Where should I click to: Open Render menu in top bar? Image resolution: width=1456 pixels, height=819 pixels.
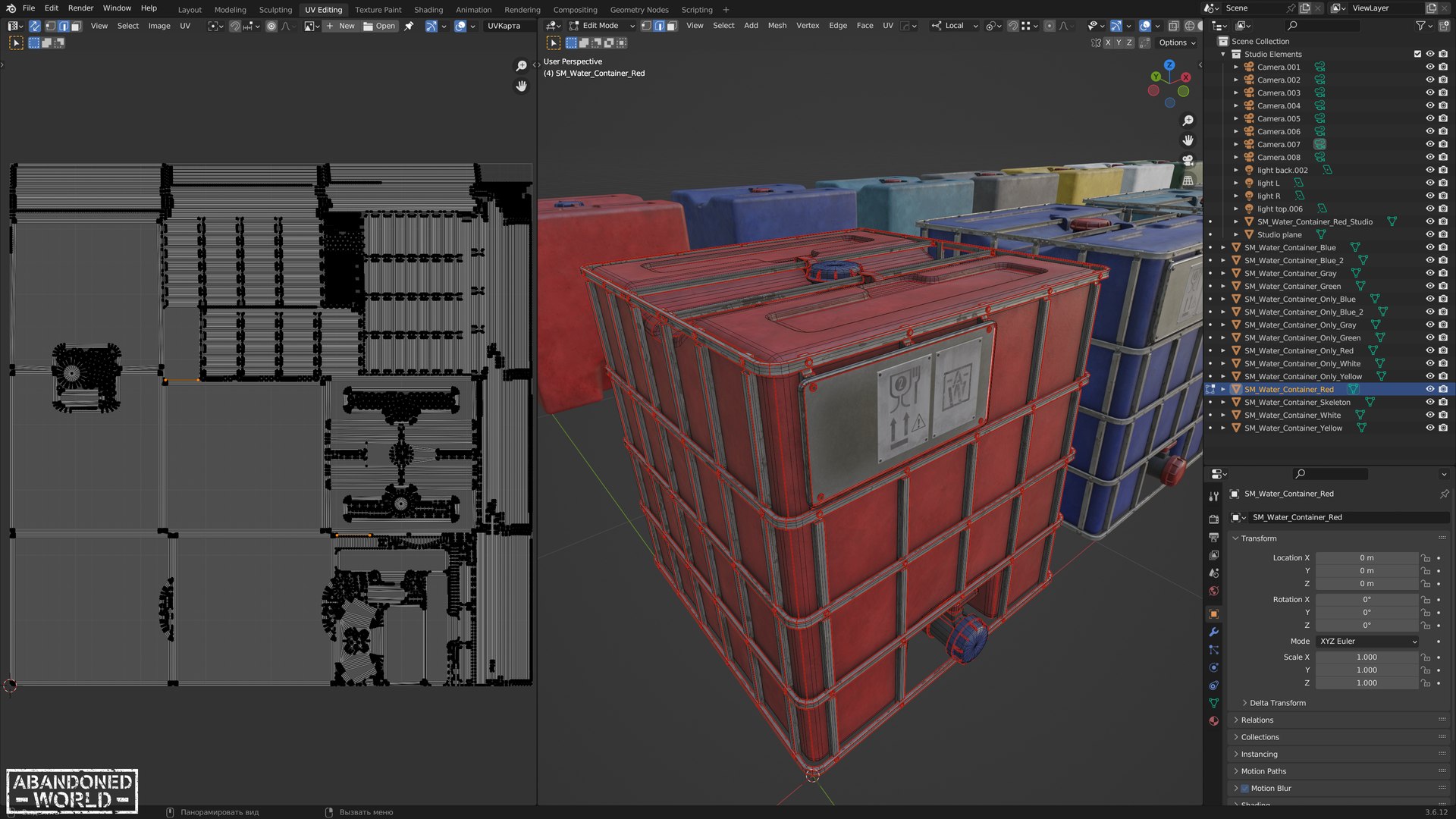(80, 8)
